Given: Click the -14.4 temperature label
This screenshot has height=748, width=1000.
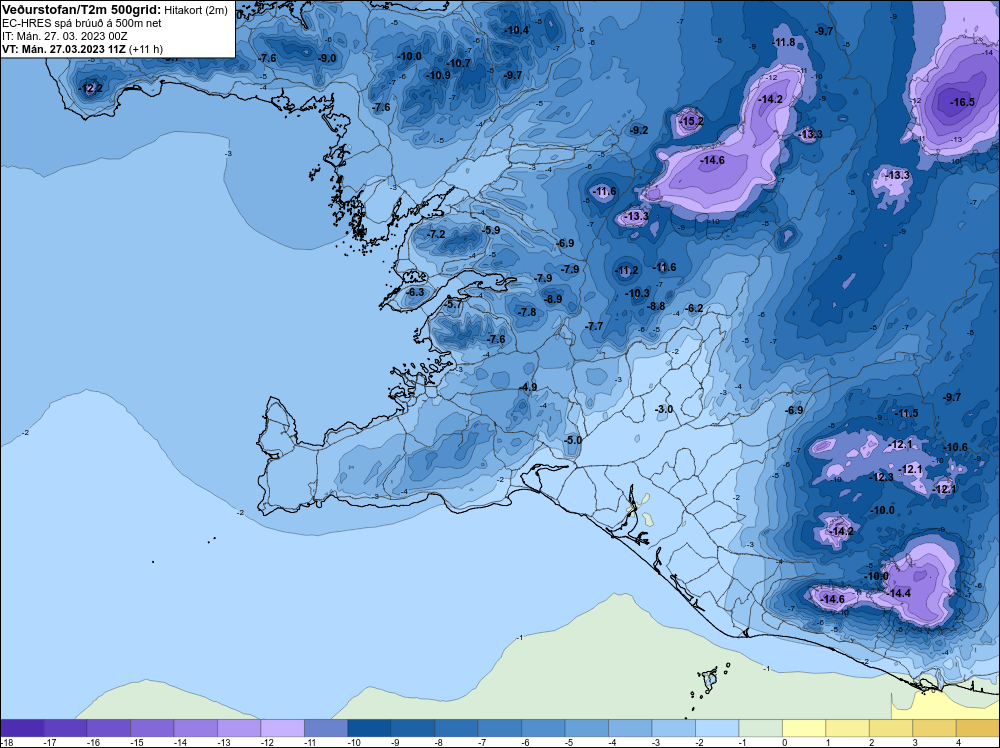Looking at the screenshot, I should 899,593.
